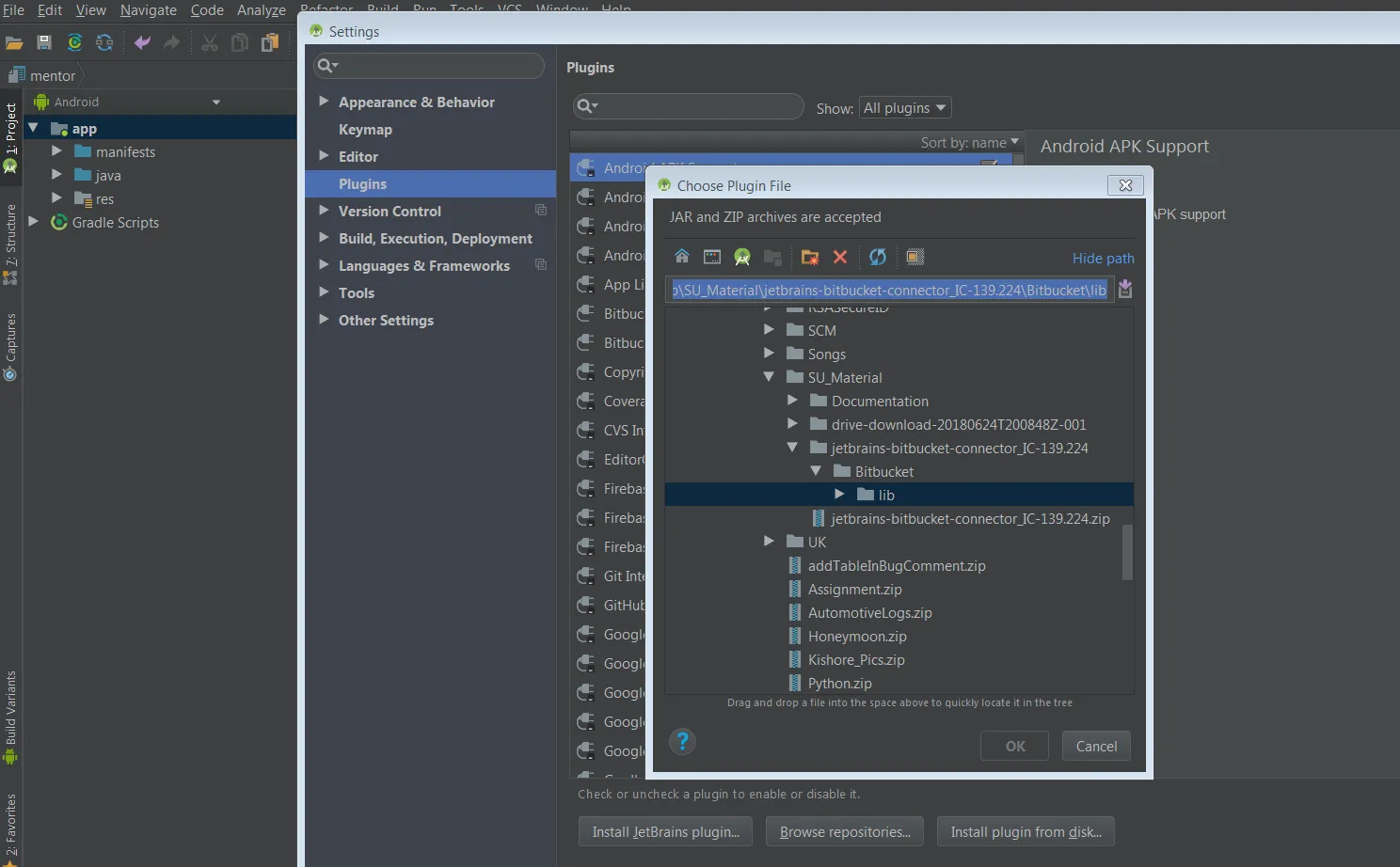Click the Cut scissors icon
The width and height of the screenshot is (1400, 867).
(210, 42)
